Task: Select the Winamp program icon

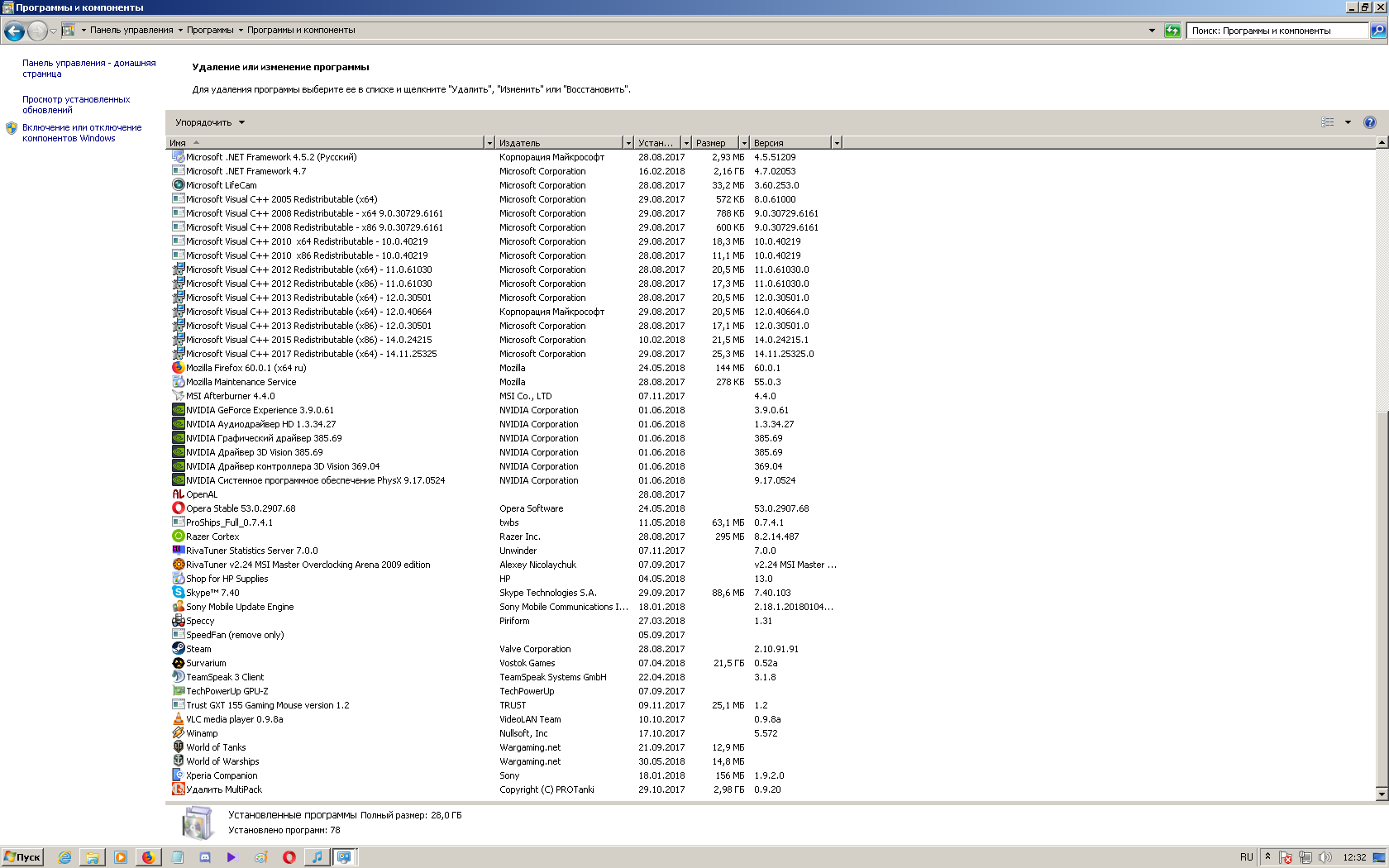Action: pyautogui.click(x=178, y=733)
